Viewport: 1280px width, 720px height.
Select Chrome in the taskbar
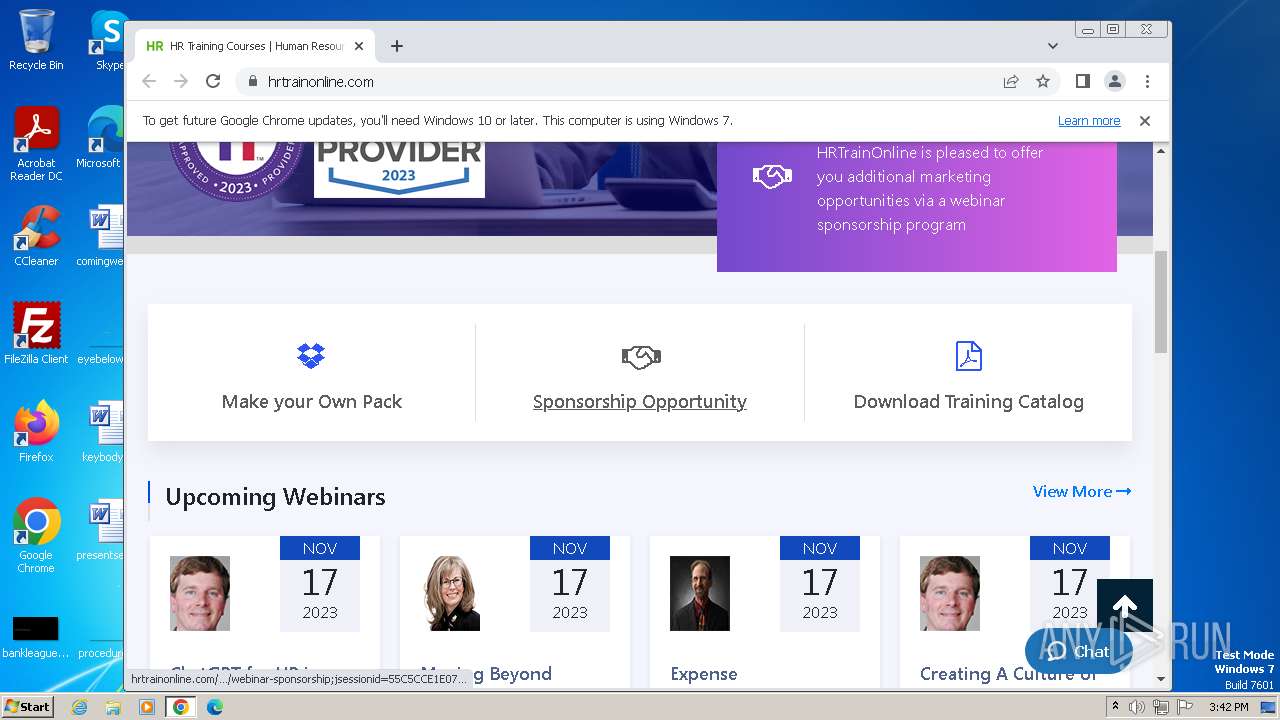[181, 707]
